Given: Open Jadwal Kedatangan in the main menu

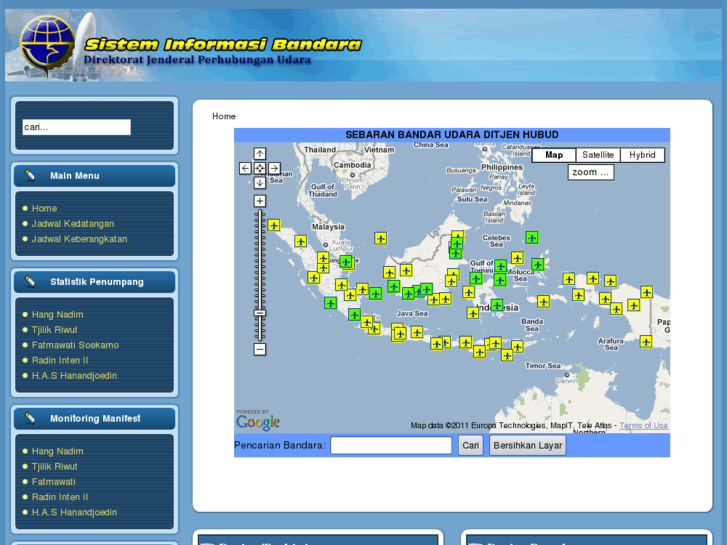Looking at the screenshot, I should 73,224.
